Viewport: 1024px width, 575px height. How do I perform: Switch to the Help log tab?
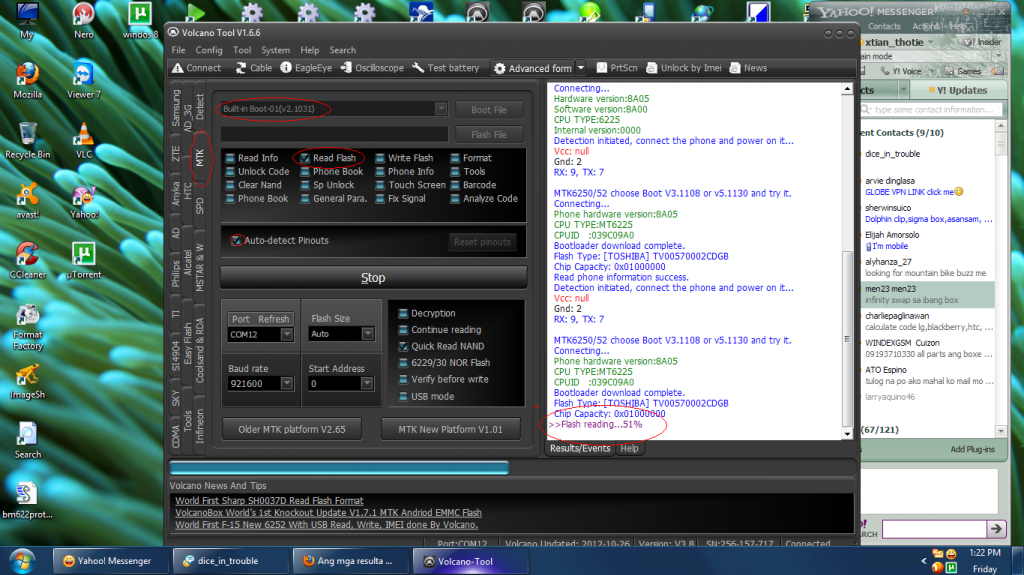[x=629, y=448]
